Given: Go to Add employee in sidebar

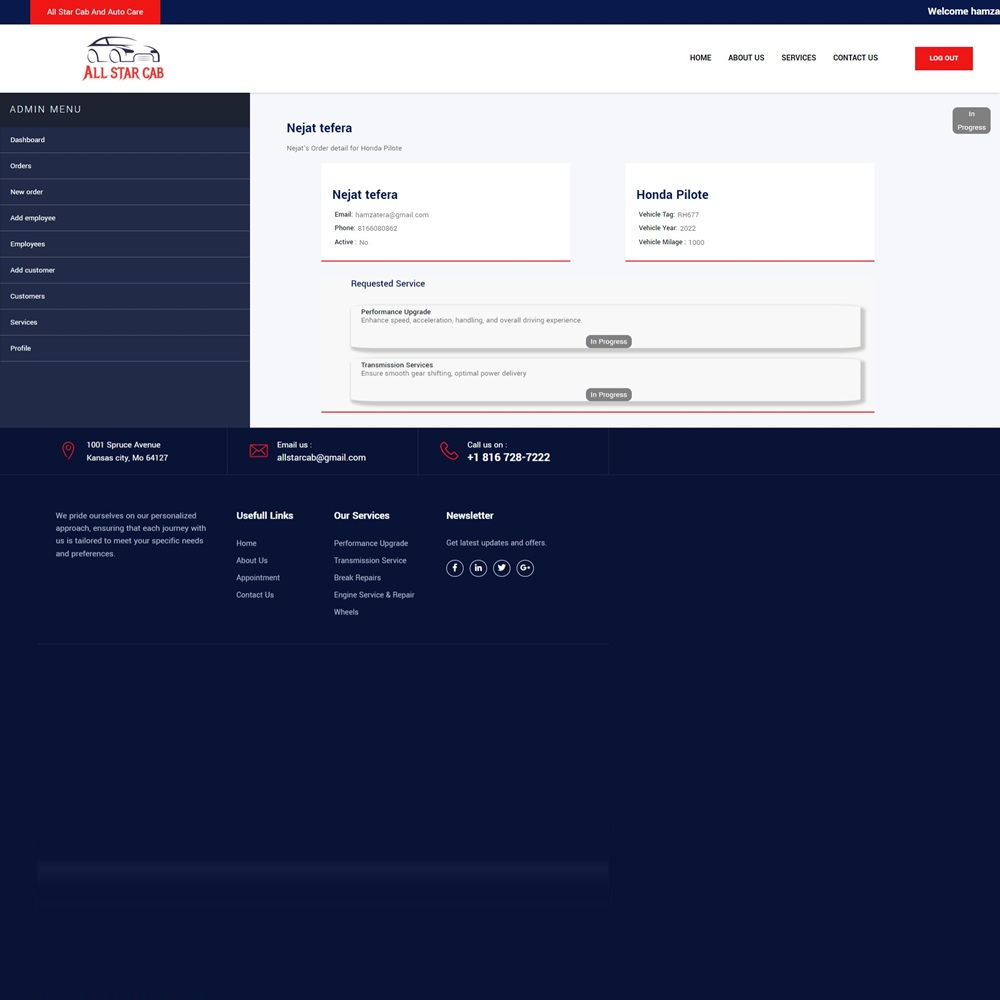Looking at the screenshot, I should click(33, 218).
